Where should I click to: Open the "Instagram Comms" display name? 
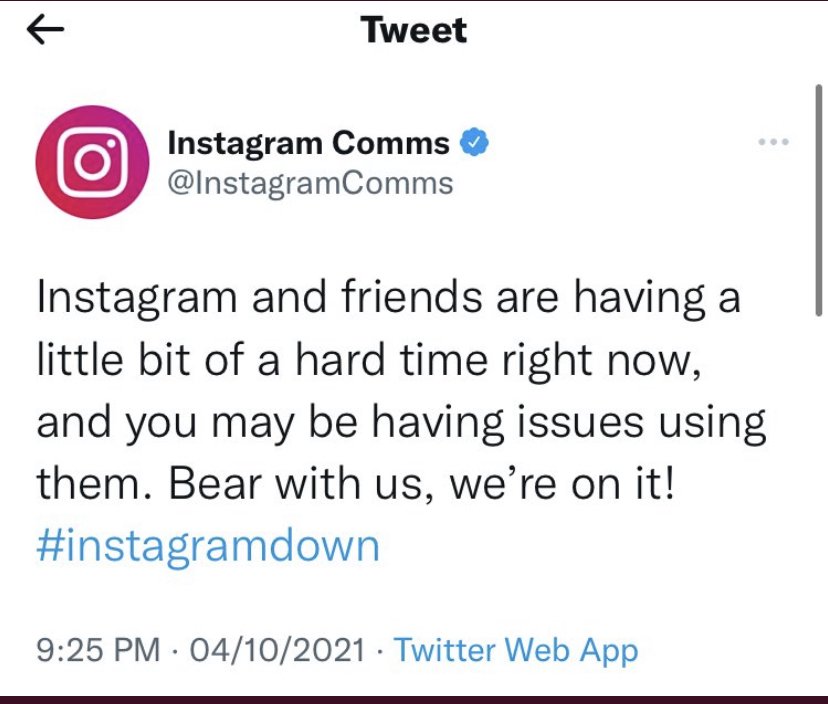coord(308,144)
